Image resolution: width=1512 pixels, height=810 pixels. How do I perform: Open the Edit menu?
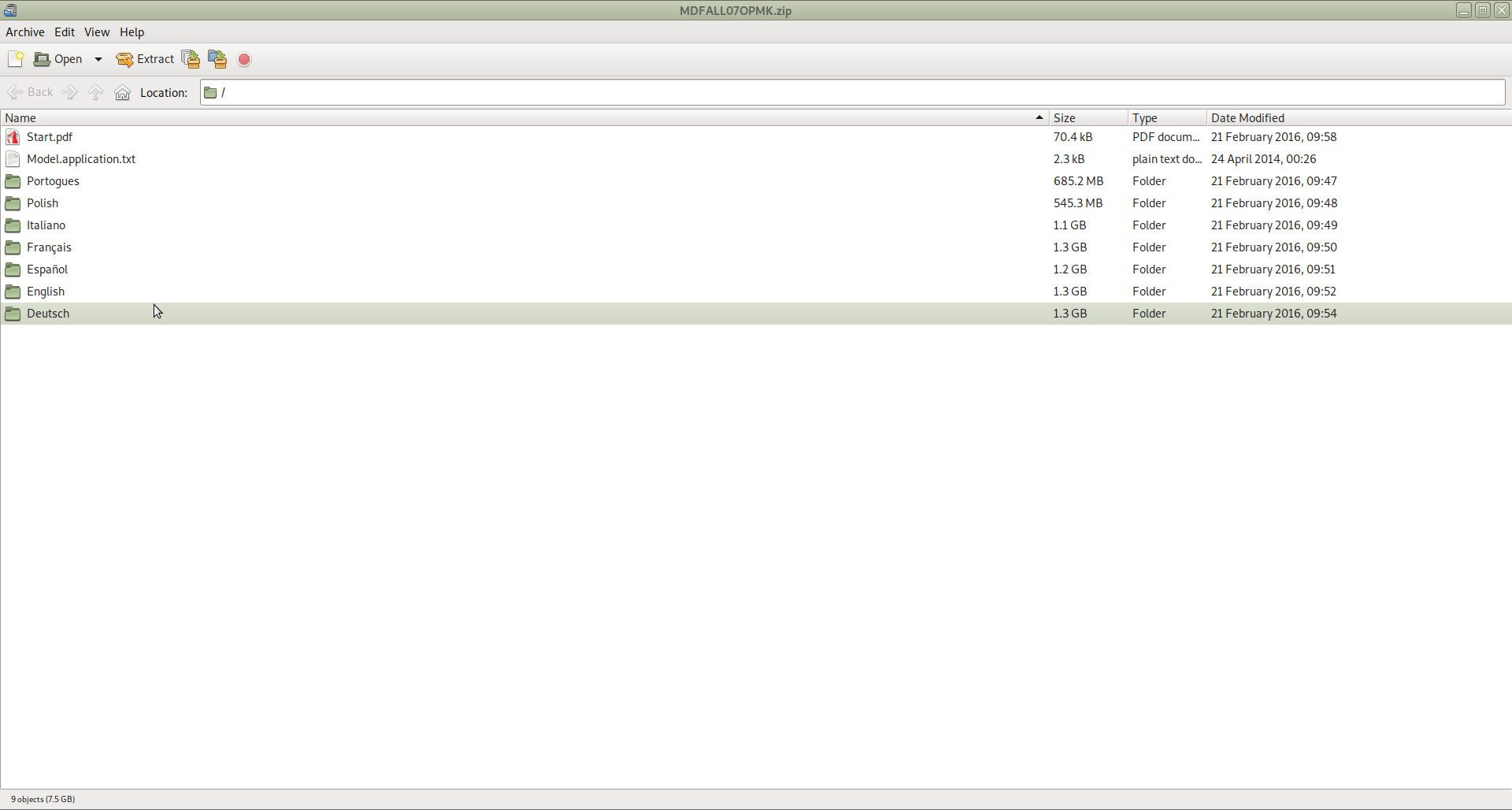(65, 32)
